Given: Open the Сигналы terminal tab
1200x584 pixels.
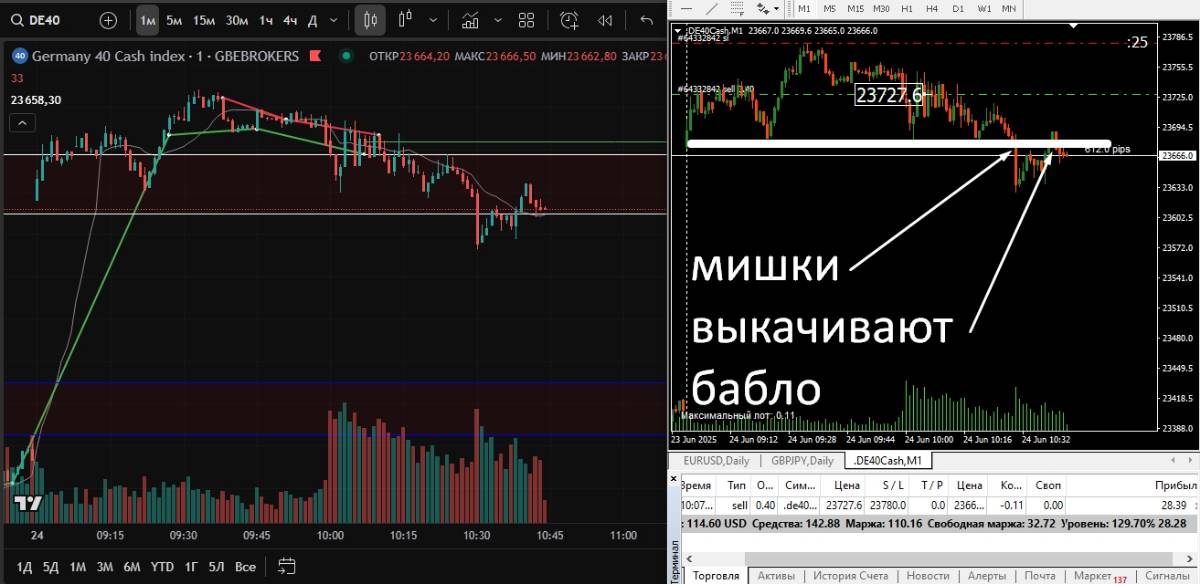Looking at the screenshot, I should (1166, 576).
